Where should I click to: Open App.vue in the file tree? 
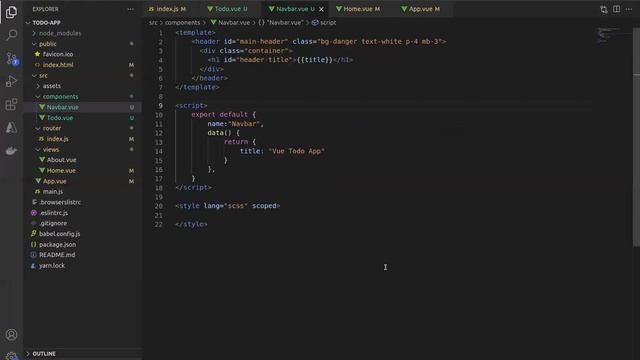tap(82, 181)
